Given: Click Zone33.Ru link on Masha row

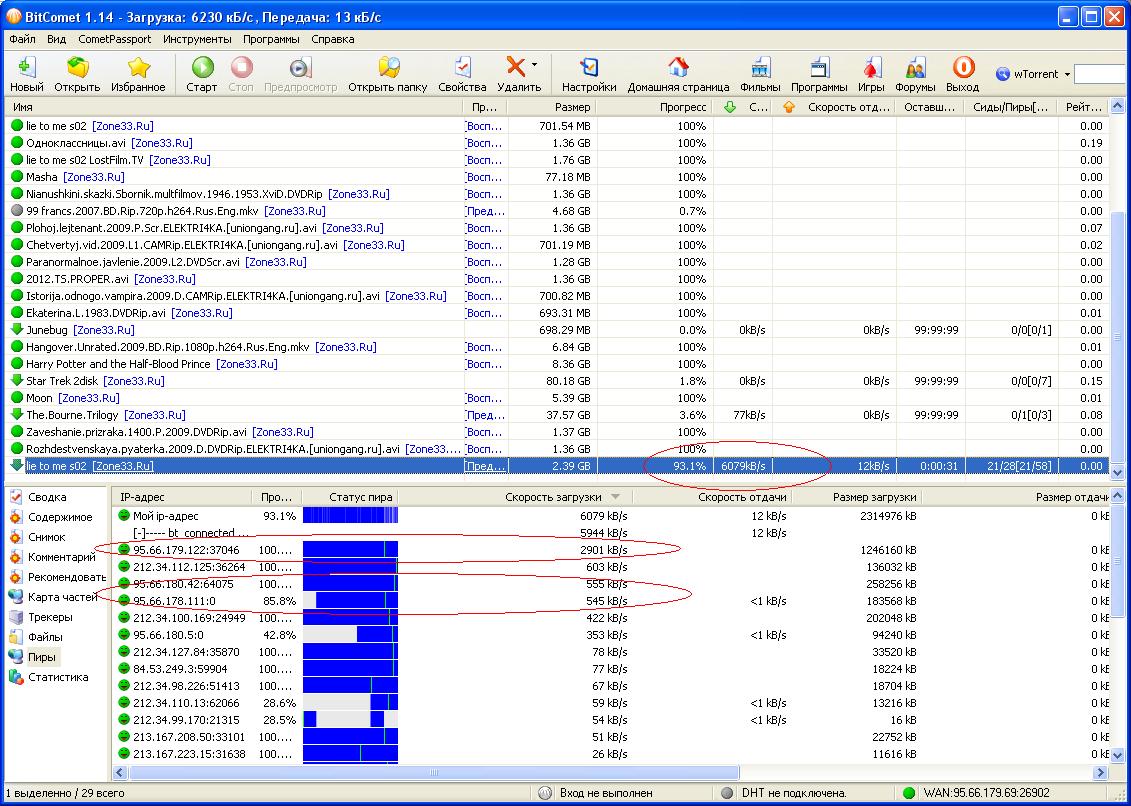Looking at the screenshot, I should click(x=94, y=177).
